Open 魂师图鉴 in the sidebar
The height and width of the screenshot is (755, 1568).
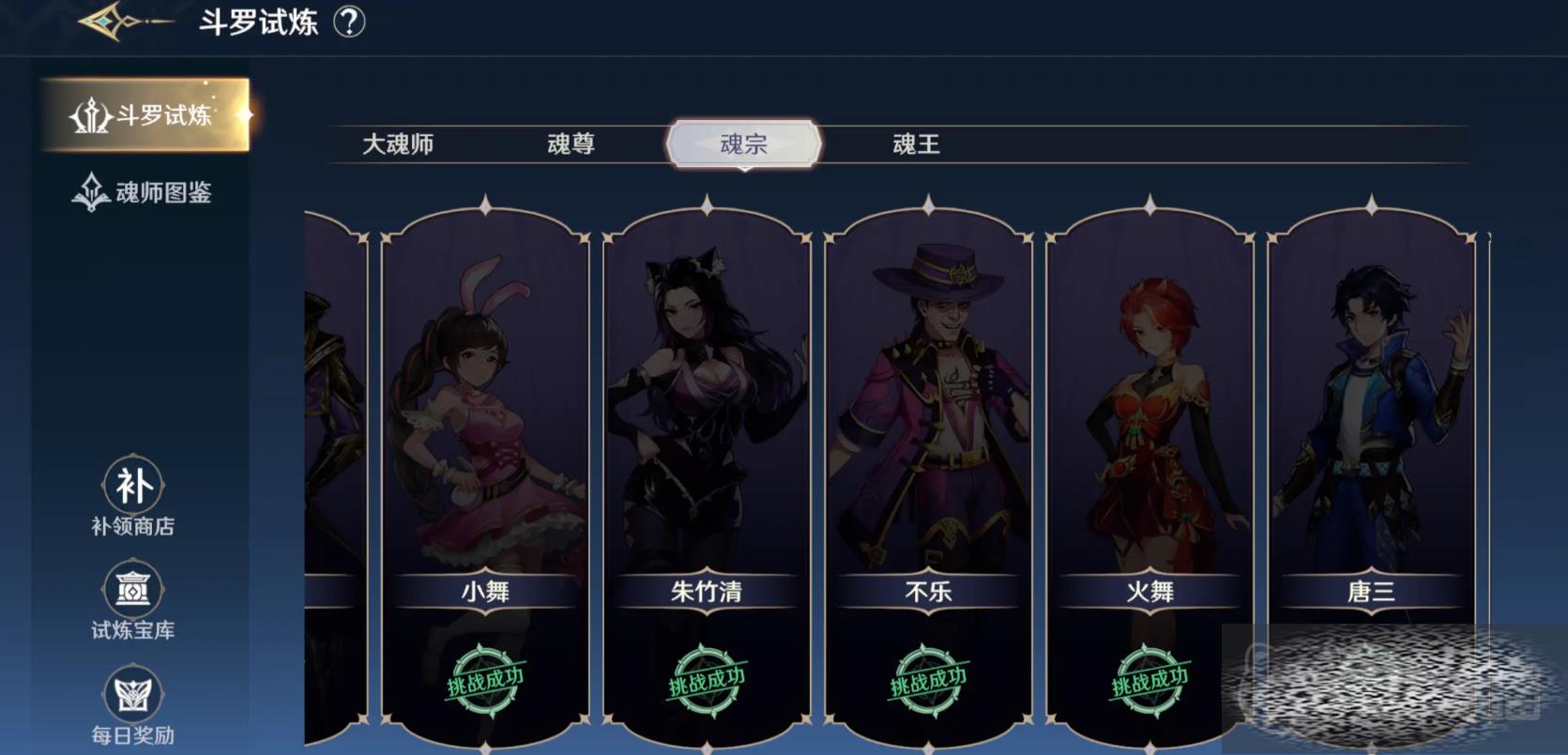pos(143,192)
